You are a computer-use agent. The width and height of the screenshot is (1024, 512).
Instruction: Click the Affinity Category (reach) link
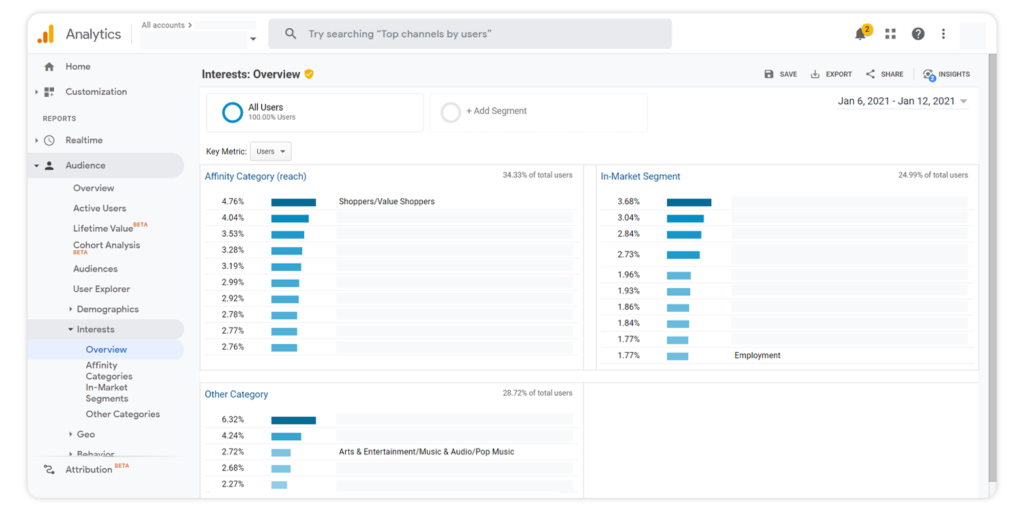[255, 176]
